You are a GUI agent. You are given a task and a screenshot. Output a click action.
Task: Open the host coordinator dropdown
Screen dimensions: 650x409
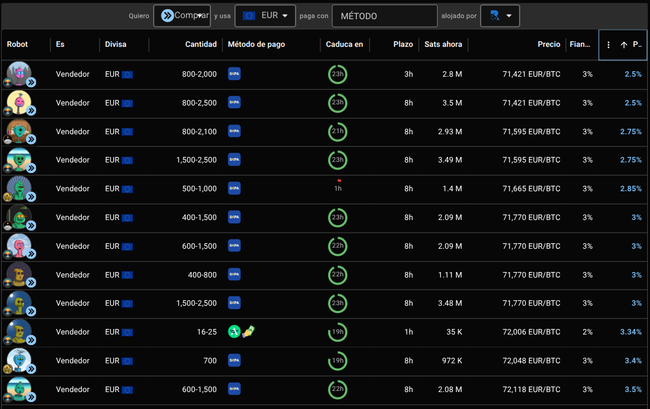(500, 16)
